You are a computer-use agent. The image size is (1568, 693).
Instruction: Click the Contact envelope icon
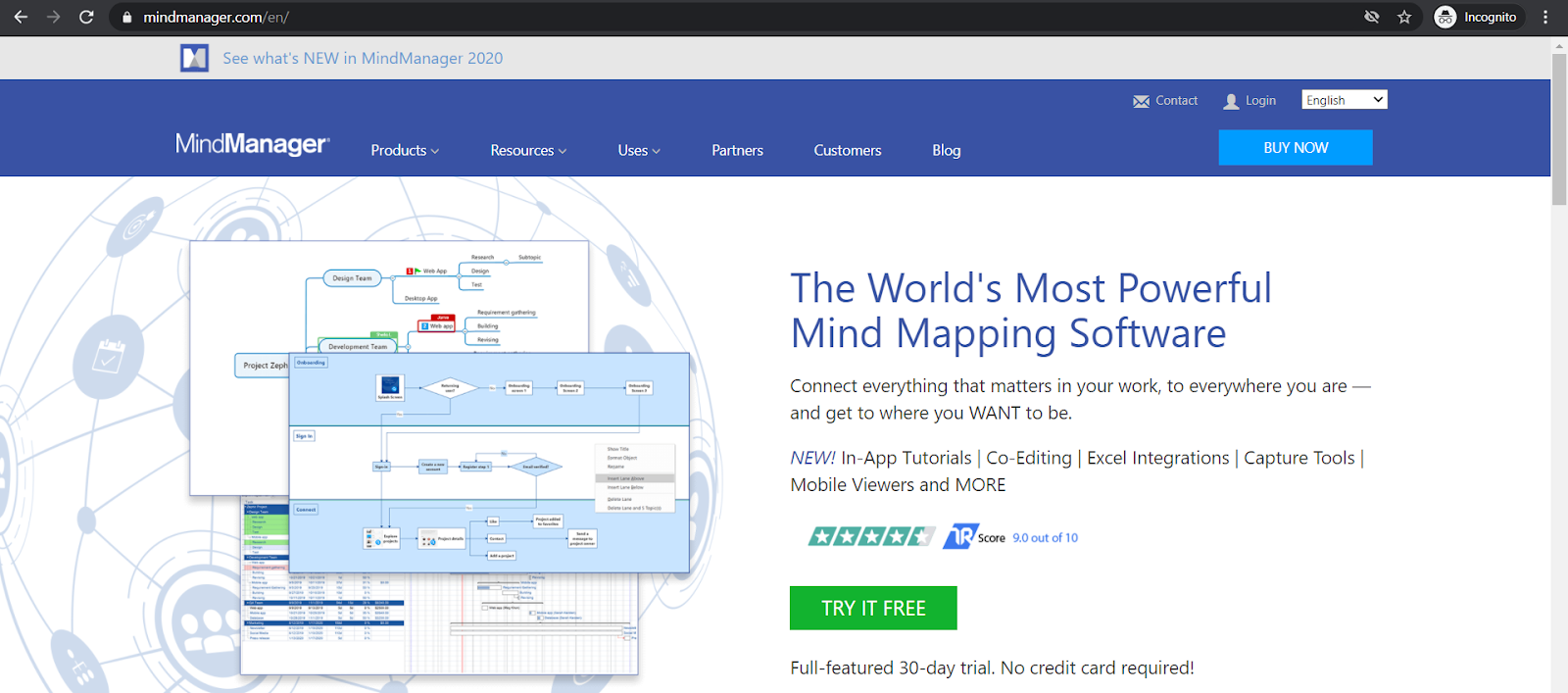[x=1141, y=101]
